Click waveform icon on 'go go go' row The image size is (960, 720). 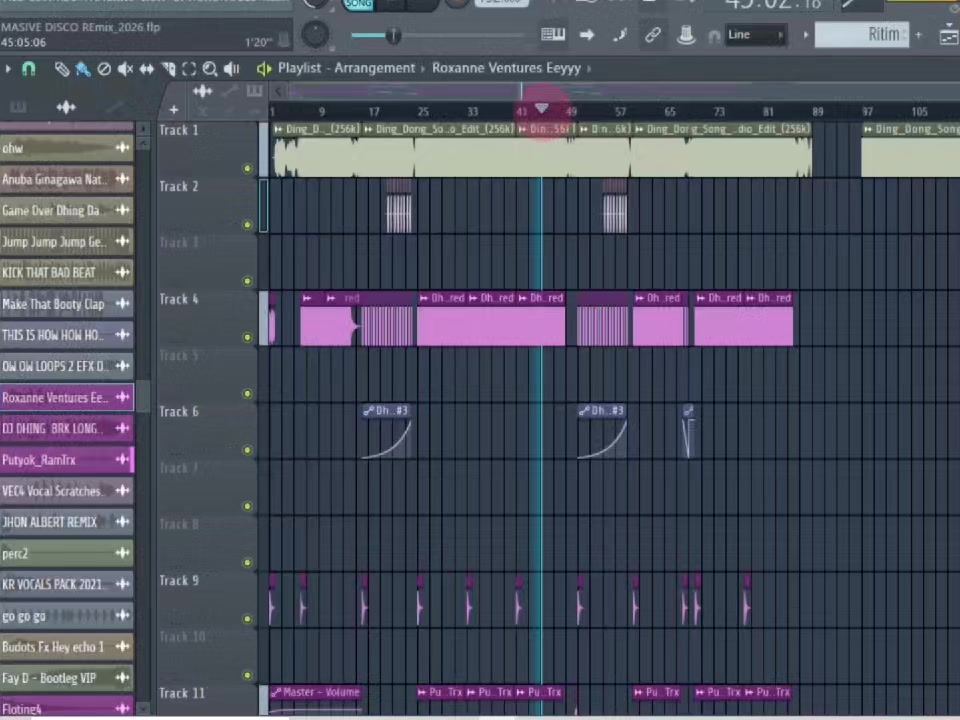[x=122, y=615]
